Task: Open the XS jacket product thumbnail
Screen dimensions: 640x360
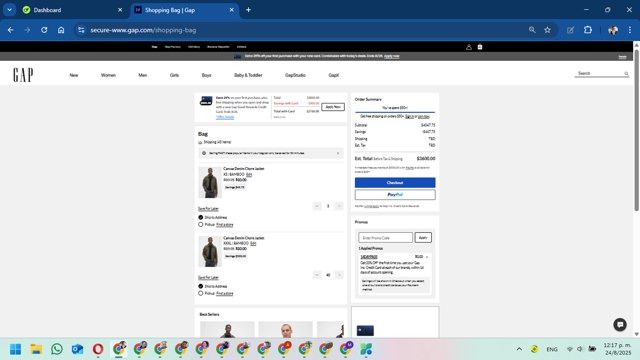Action: pos(210,182)
